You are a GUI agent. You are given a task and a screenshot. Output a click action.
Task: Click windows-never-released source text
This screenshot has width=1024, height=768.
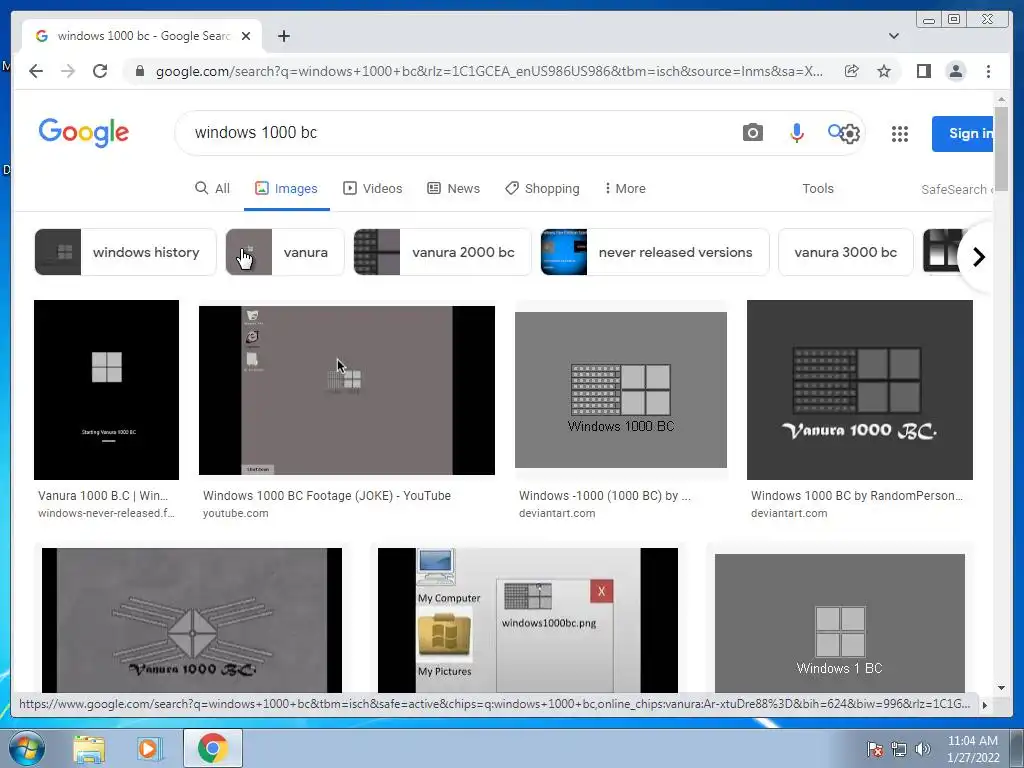click(106, 513)
